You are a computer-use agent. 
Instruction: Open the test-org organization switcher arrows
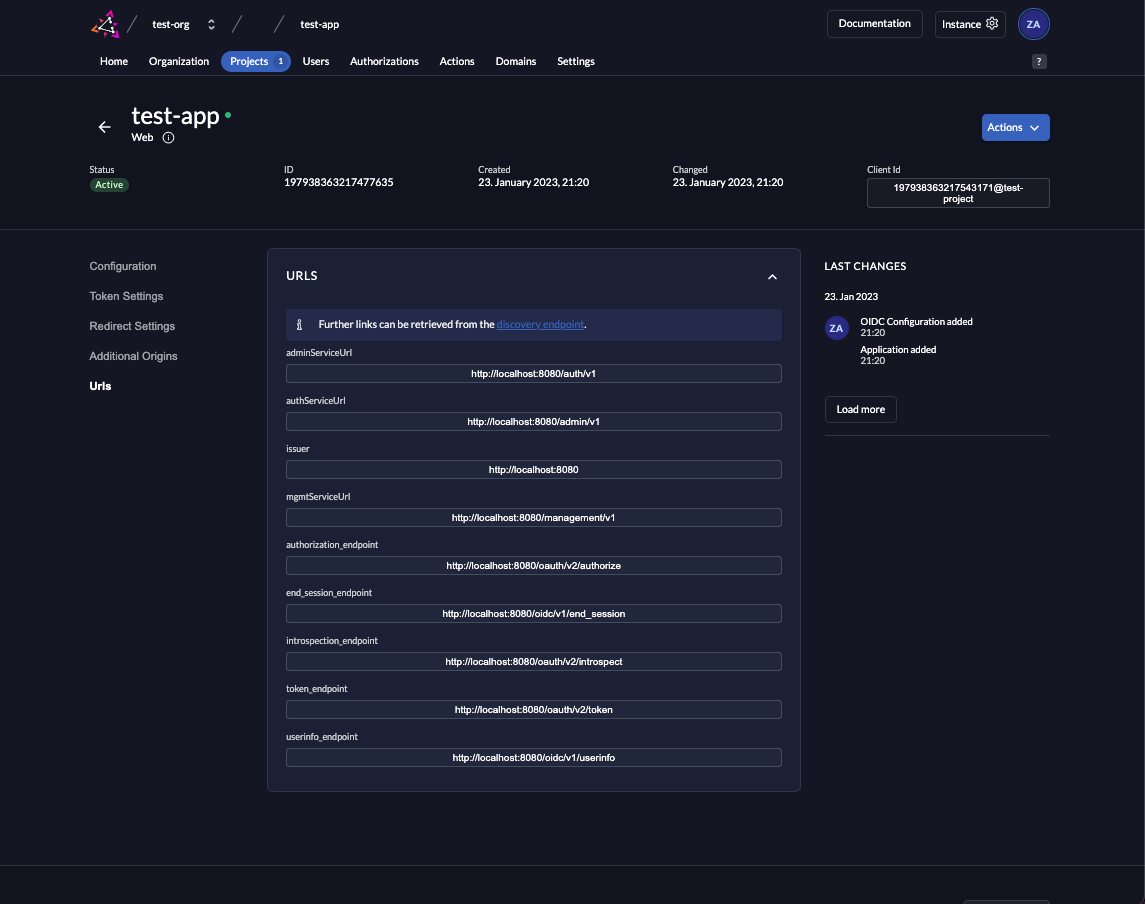(x=211, y=24)
